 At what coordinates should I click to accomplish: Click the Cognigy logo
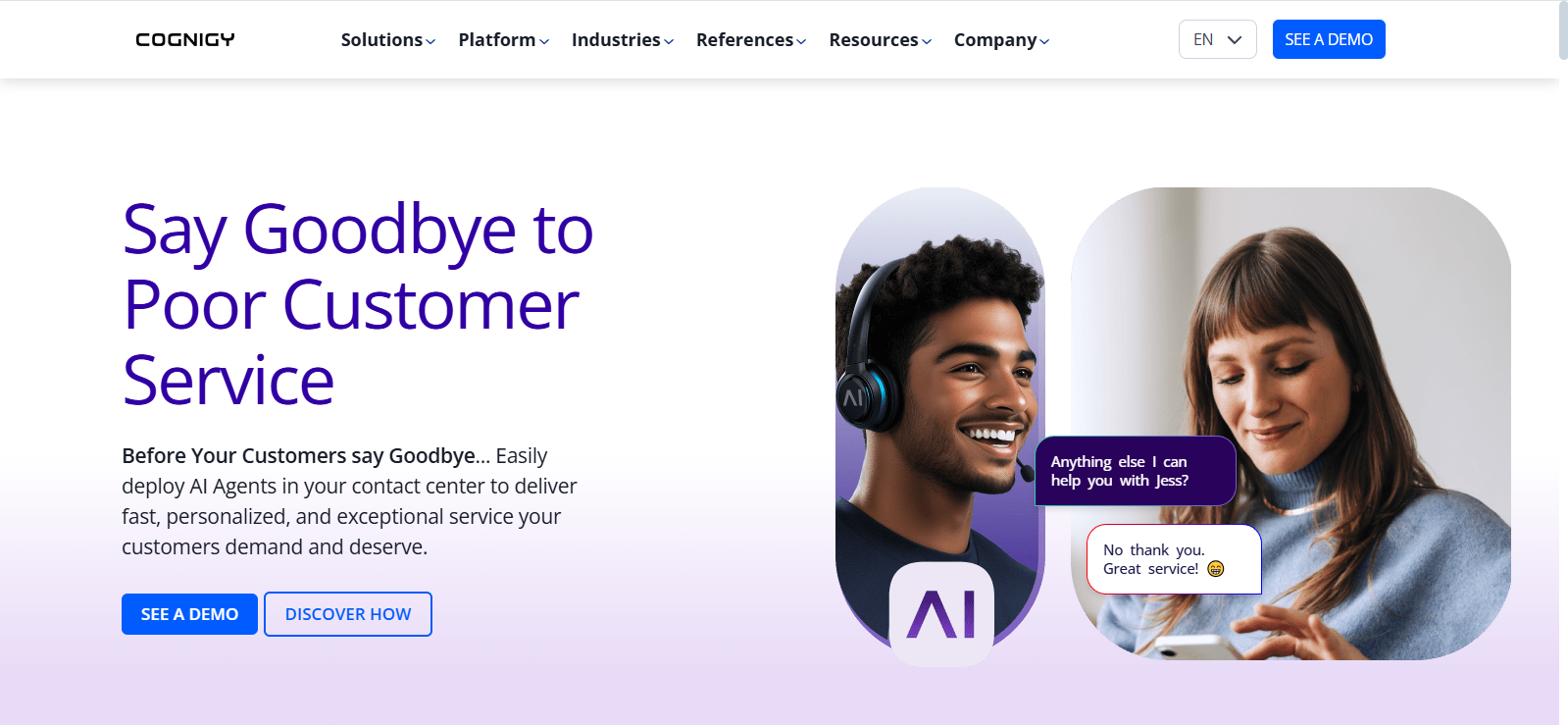point(185,39)
